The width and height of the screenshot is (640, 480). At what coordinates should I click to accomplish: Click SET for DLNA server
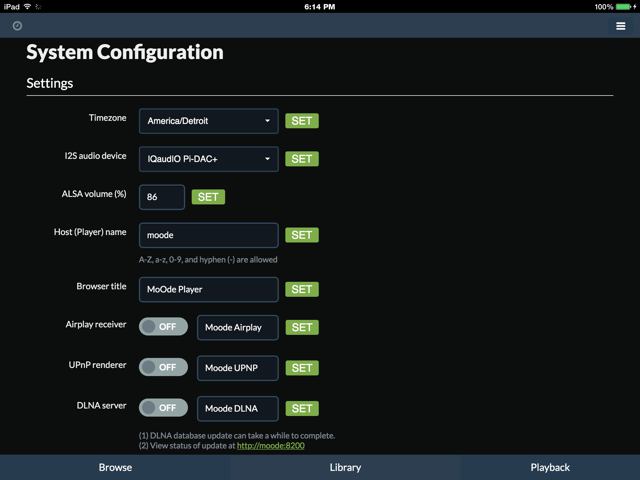(302, 408)
